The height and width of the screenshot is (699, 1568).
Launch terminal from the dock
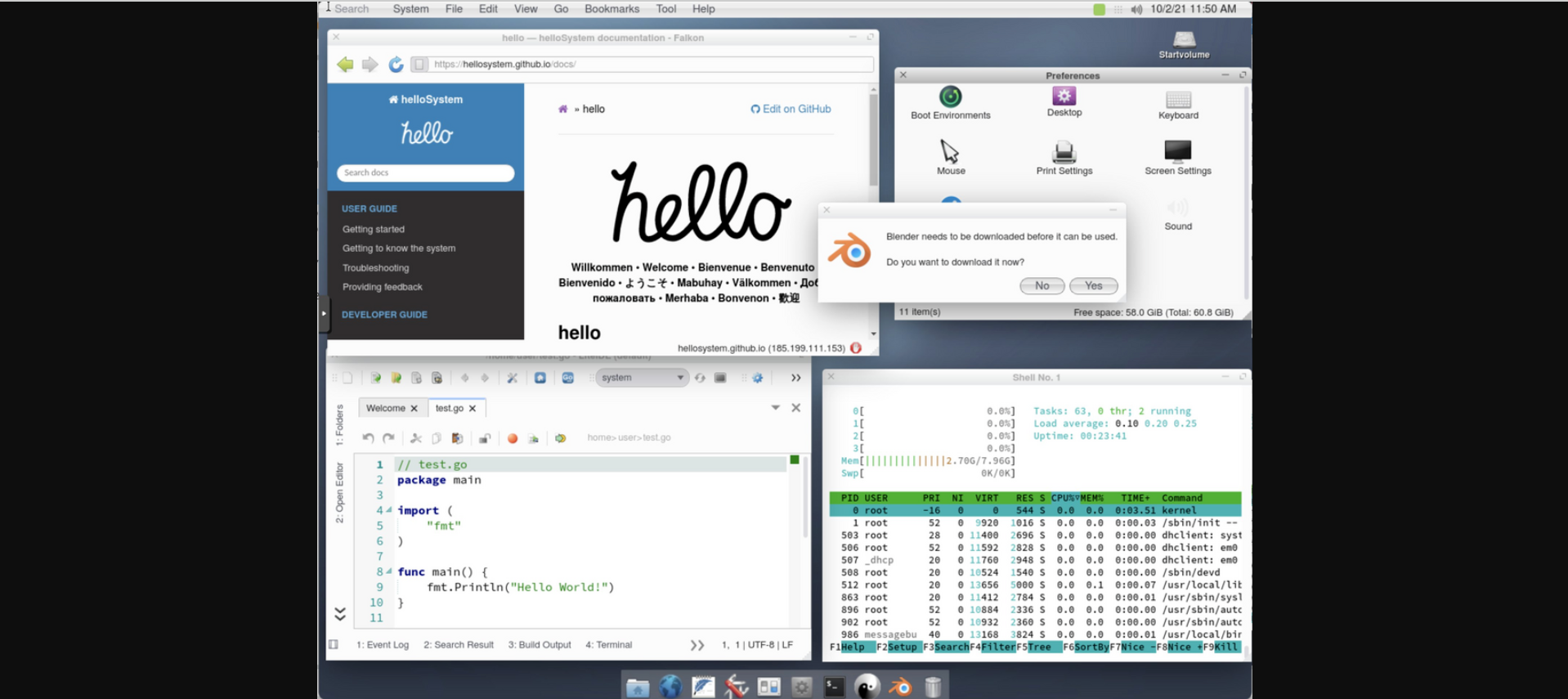coord(834,687)
